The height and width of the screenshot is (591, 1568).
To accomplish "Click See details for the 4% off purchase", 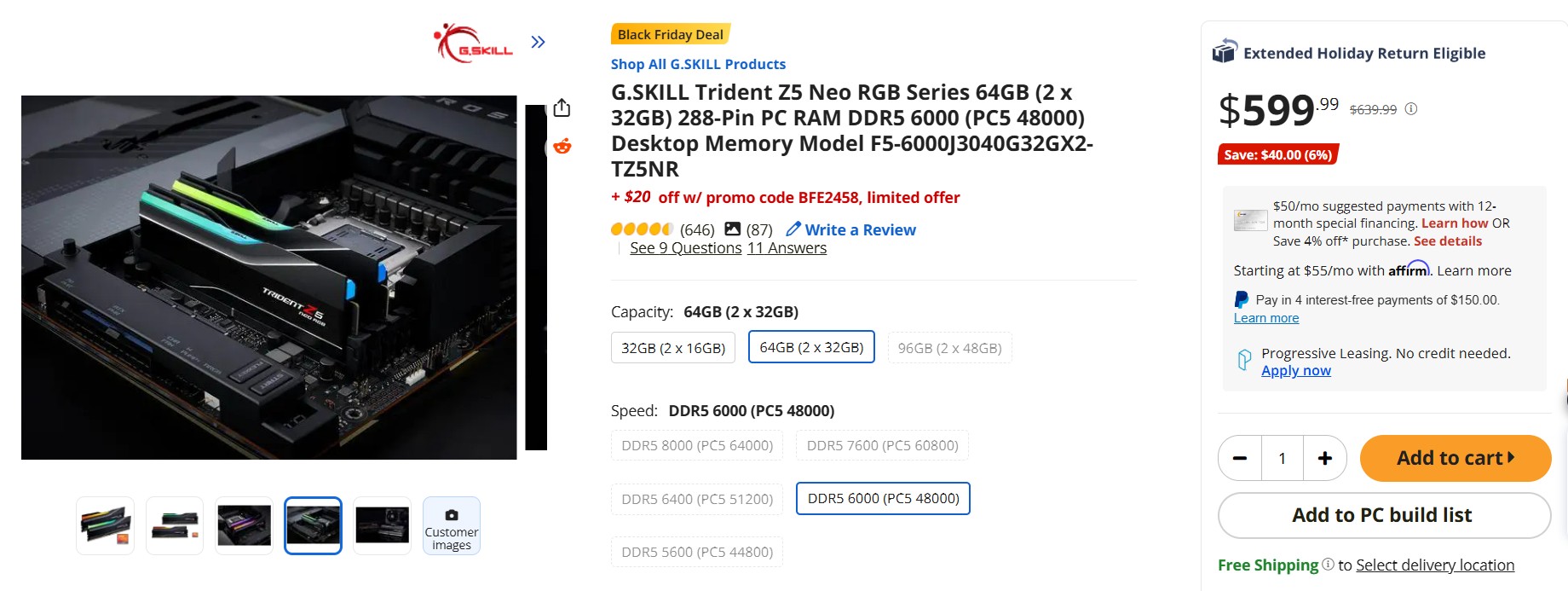I will [x=1449, y=240].
